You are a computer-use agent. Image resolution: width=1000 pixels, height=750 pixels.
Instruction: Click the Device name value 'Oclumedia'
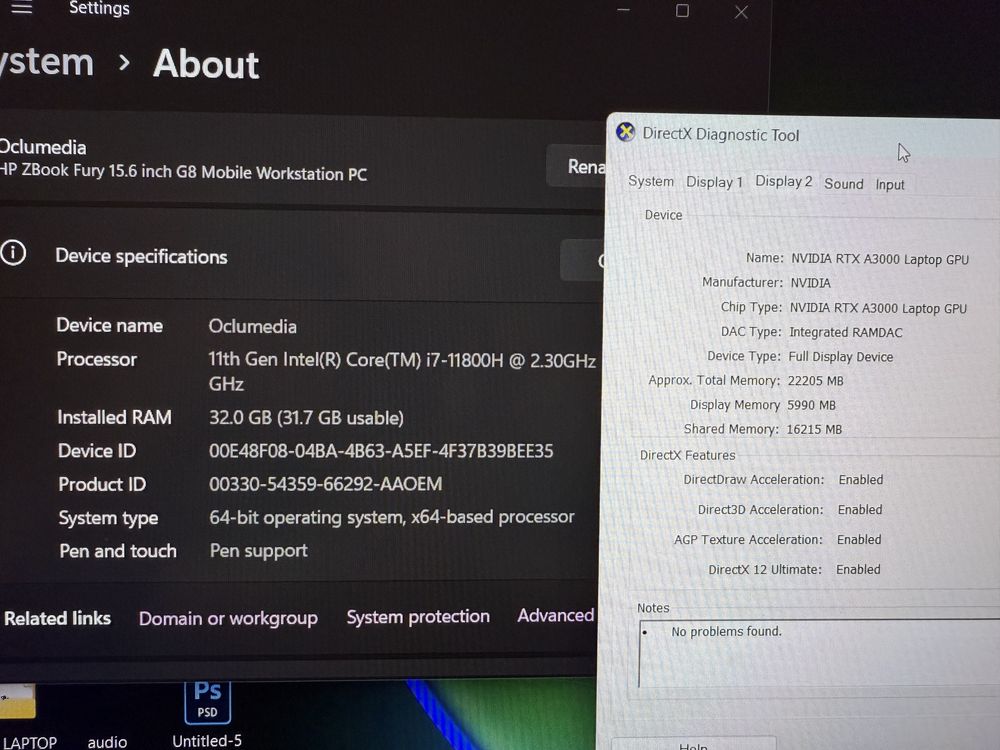(x=253, y=327)
